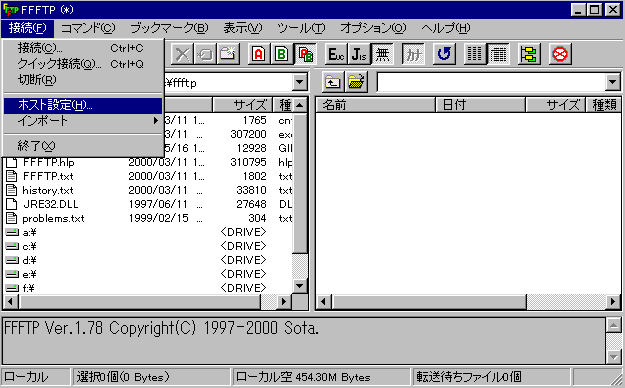Screen dimensions: 625x388
Task: Enable automatic transfer mode icon
Action: [305, 54]
